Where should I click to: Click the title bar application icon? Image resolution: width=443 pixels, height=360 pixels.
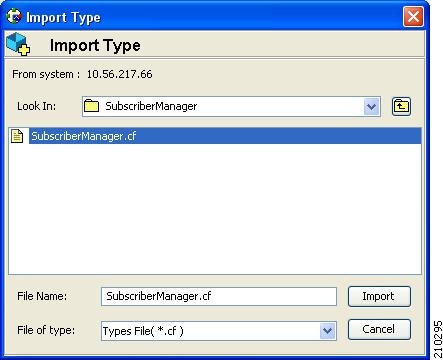pos(14,16)
